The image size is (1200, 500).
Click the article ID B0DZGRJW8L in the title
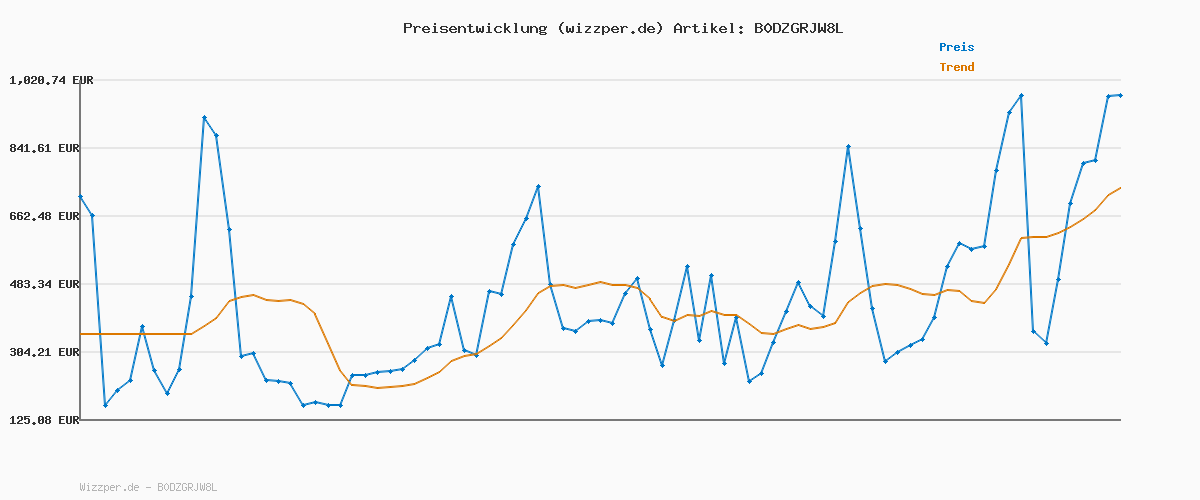(x=798, y=28)
